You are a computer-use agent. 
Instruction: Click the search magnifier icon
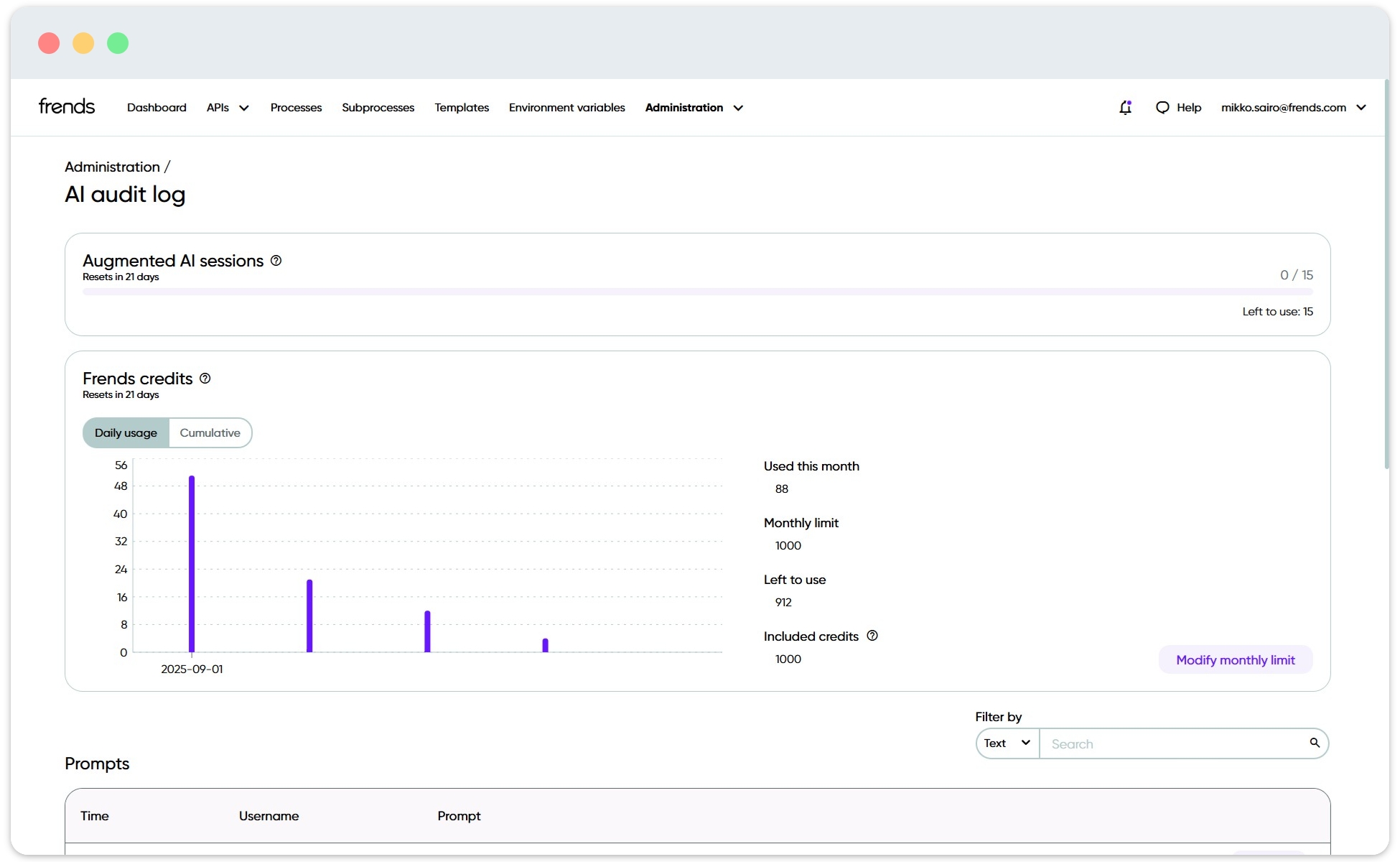coord(1315,743)
